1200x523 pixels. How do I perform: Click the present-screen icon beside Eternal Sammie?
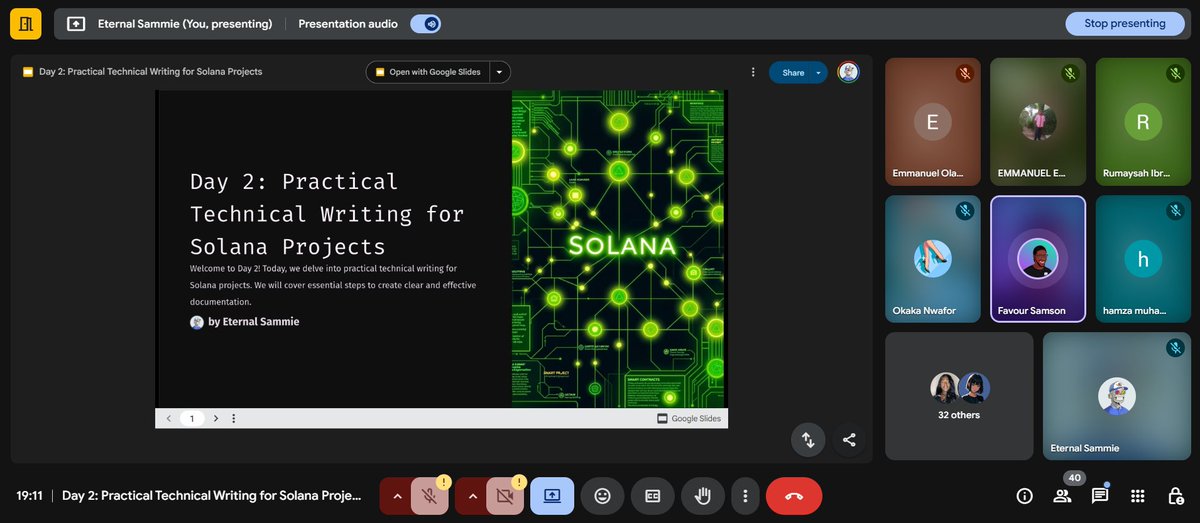tap(76, 24)
